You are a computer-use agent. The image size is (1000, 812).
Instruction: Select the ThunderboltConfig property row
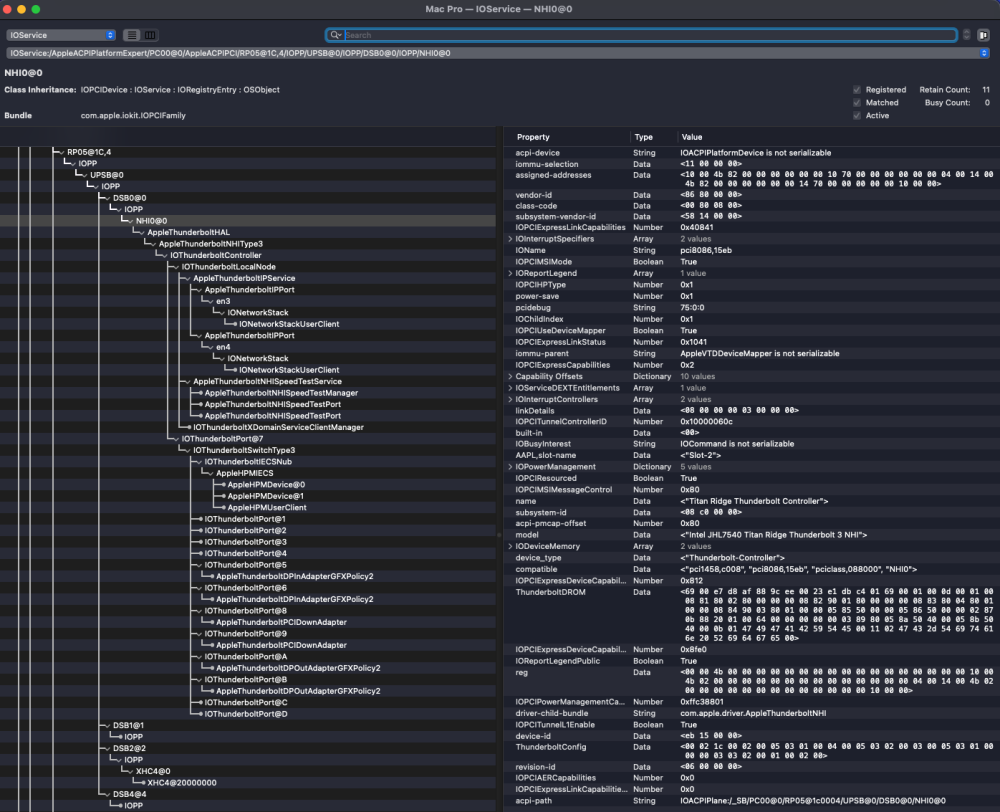click(751, 751)
